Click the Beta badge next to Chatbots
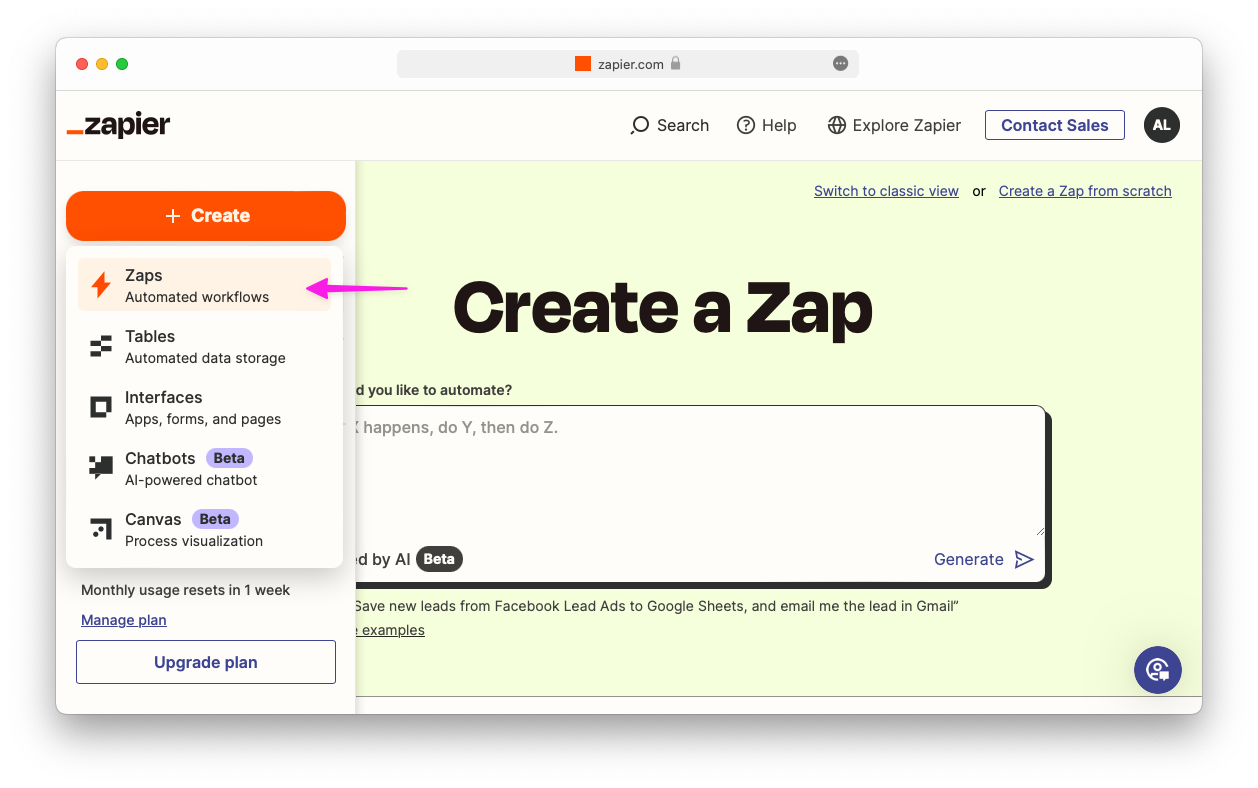Viewport: 1258px width, 788px height. 229,458
